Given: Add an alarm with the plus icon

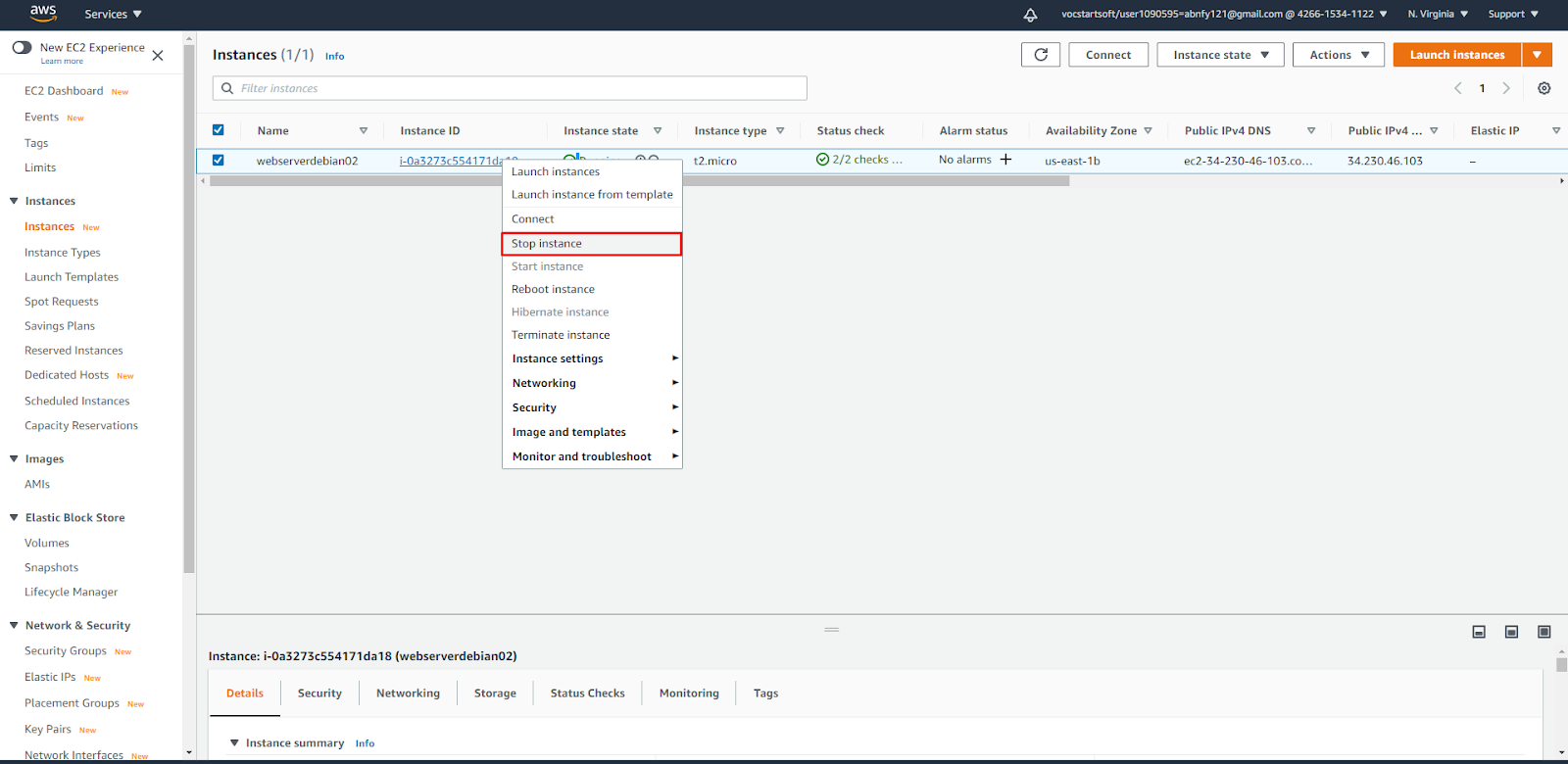Looking at the screenshot, I should tap(1005, 160).
